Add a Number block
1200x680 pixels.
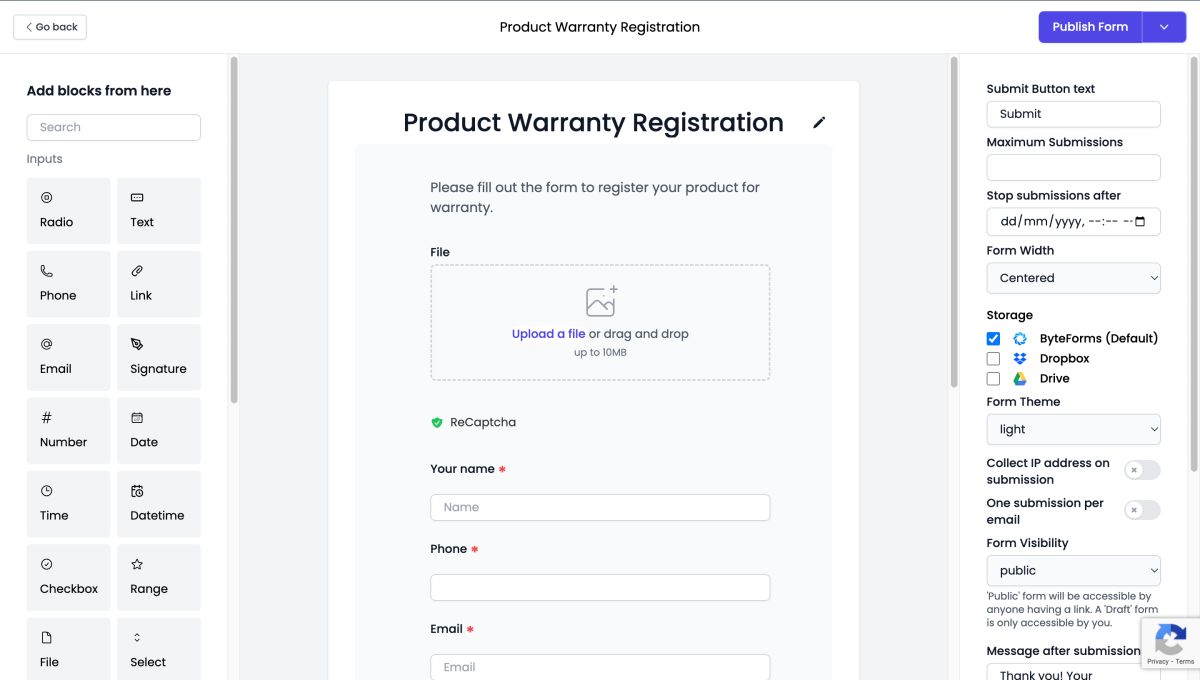click(69, 431)
